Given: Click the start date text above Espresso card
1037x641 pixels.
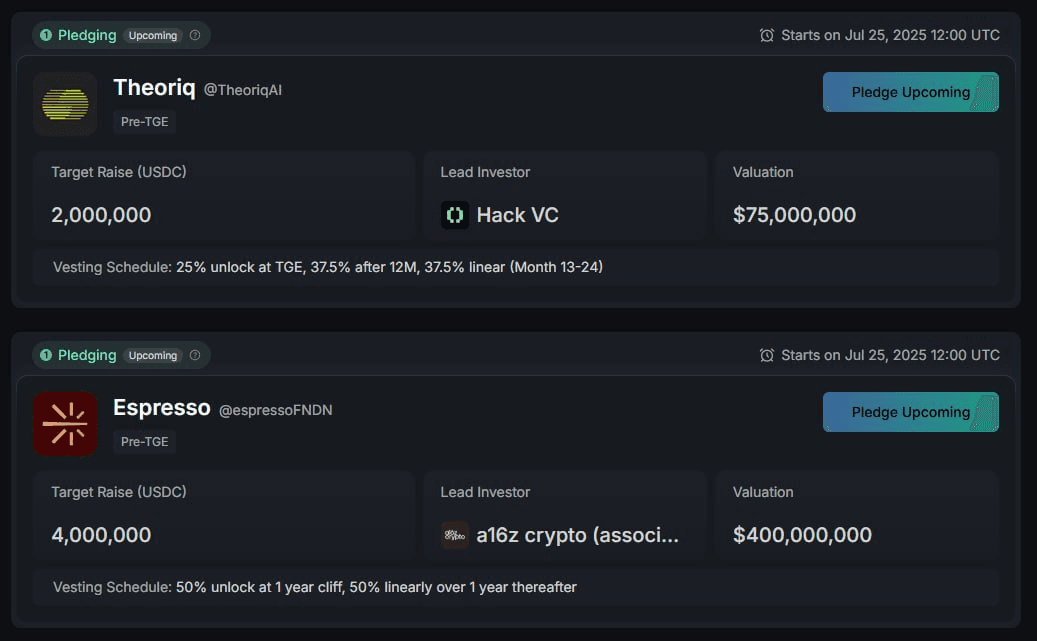Looking at the screenshot, I should pos(890,355).
